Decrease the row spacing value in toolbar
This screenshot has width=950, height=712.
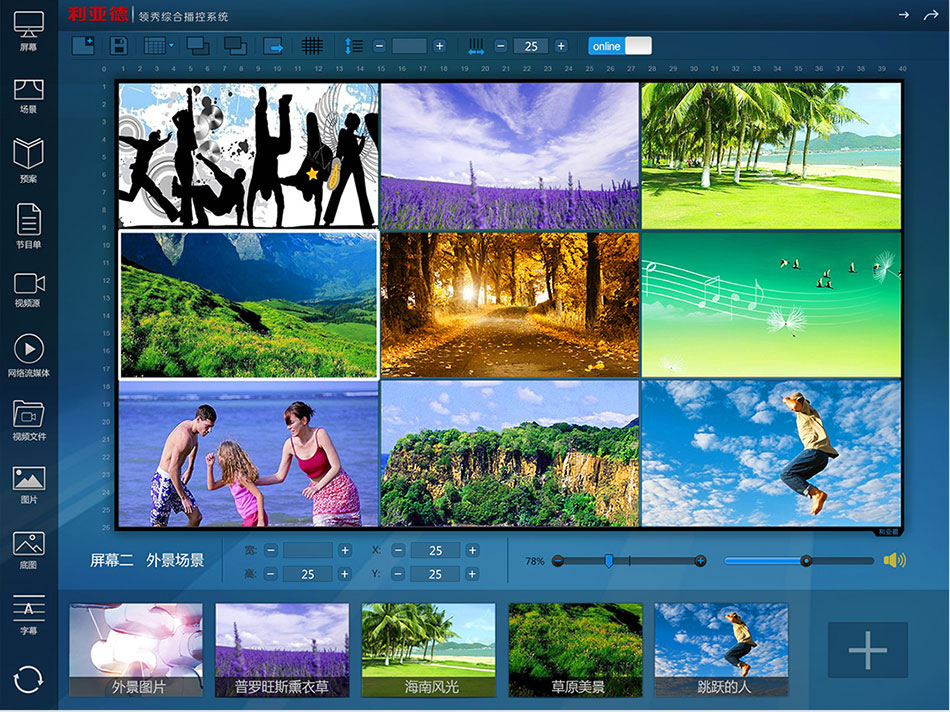(x=379, y=46)
